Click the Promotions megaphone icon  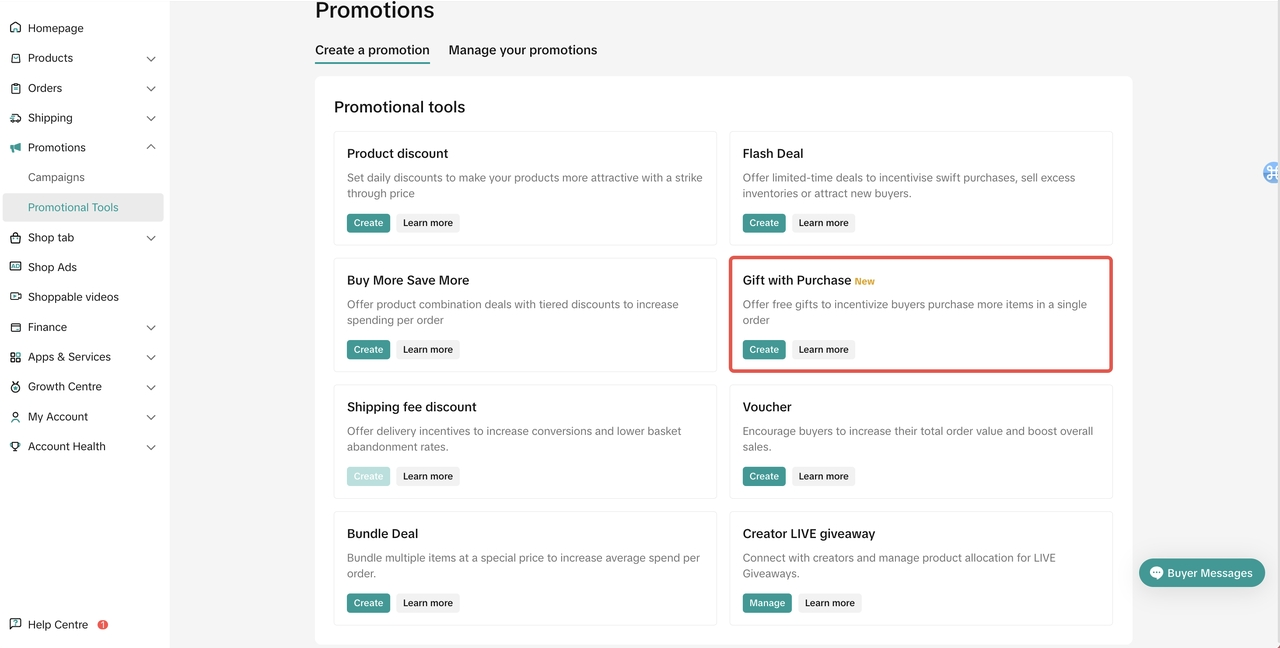[15, 148]
